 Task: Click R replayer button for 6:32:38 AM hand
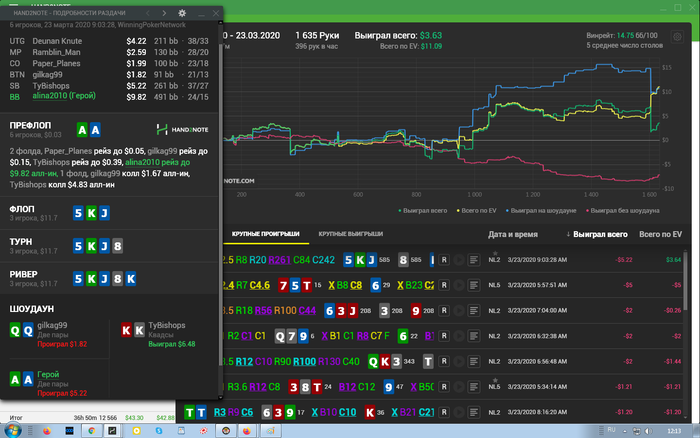click(444, 336)
